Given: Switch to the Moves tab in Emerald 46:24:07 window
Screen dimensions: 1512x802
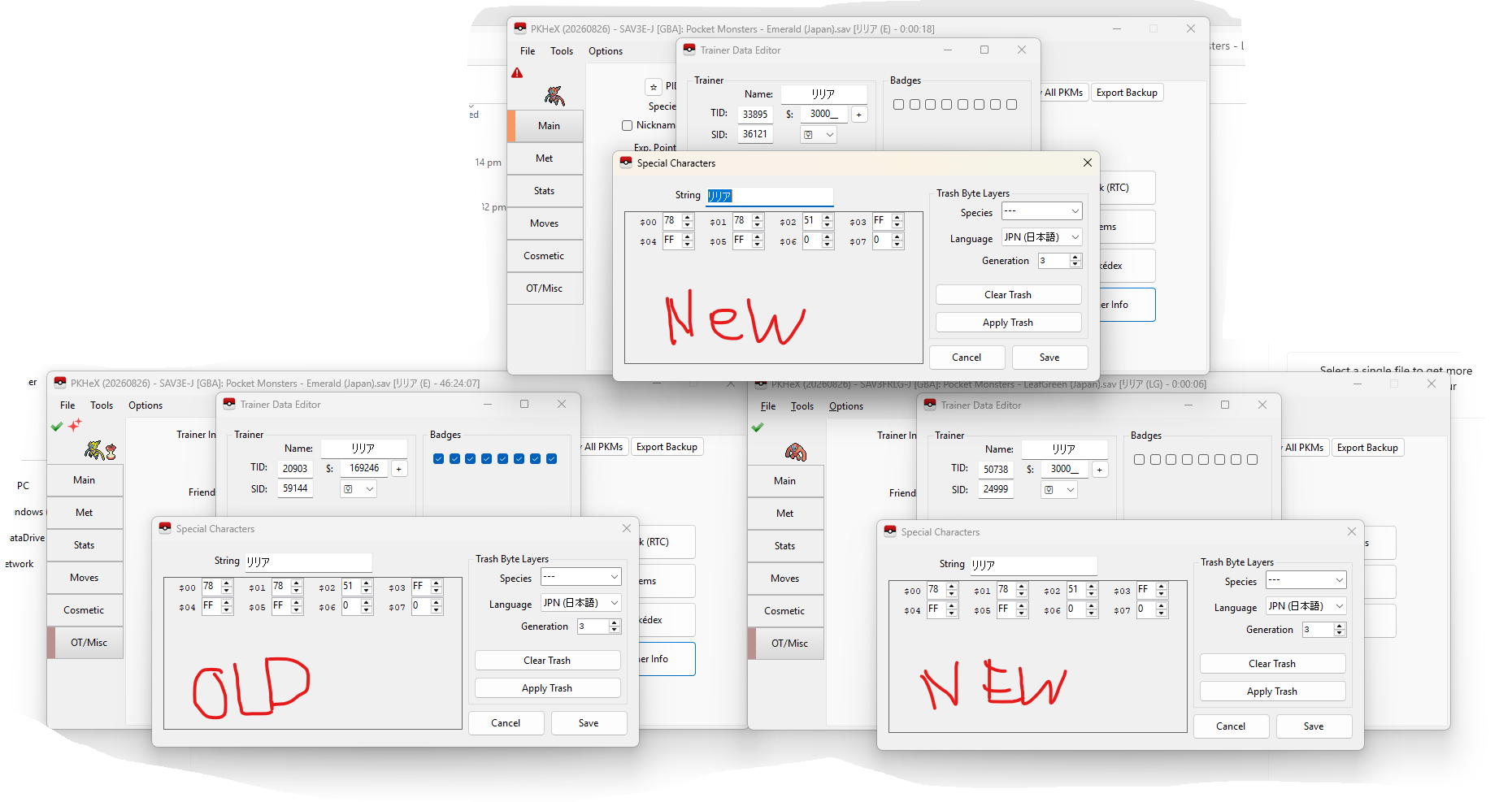Looking at the screenshot, I should point(85,578).
